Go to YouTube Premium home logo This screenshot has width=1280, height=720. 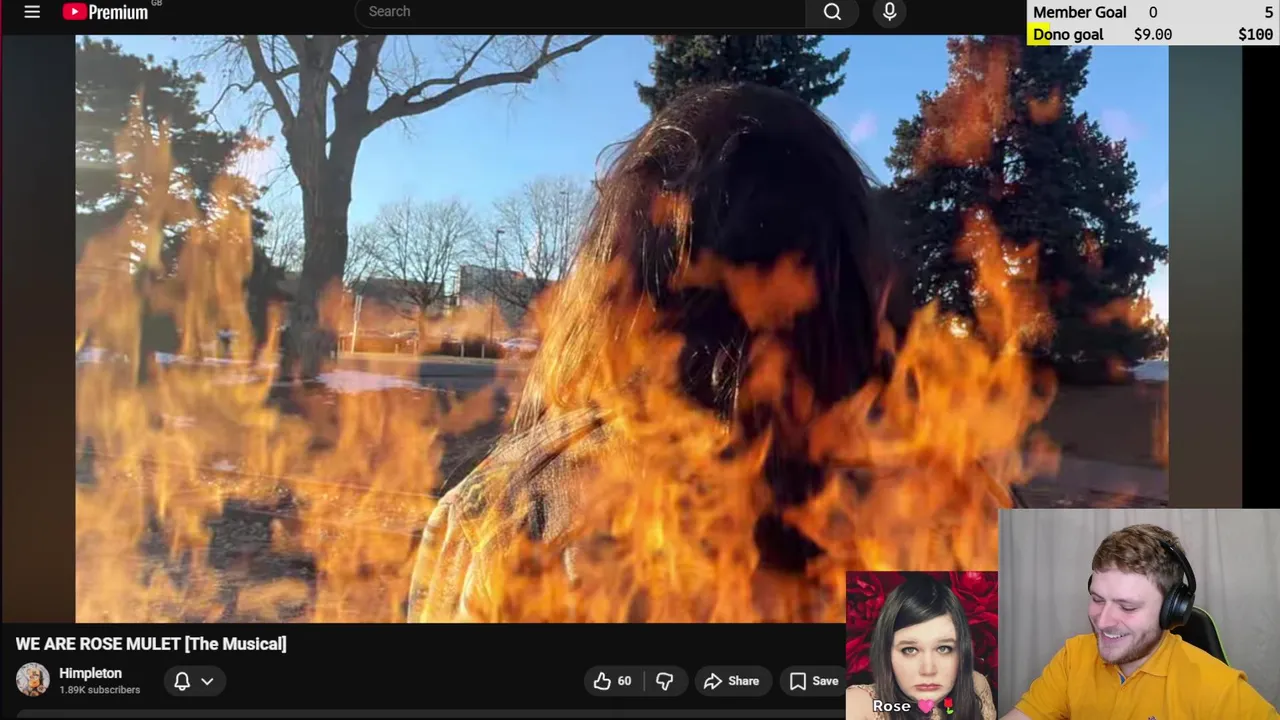click(x=105, y=12)
